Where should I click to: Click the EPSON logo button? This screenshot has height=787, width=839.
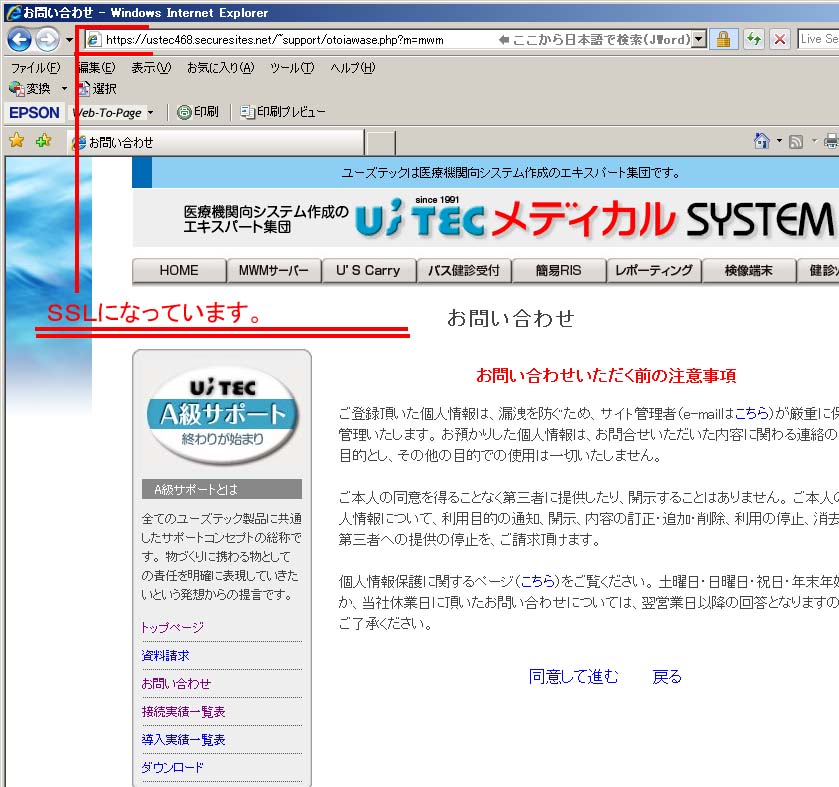click(x=34, y=112)
